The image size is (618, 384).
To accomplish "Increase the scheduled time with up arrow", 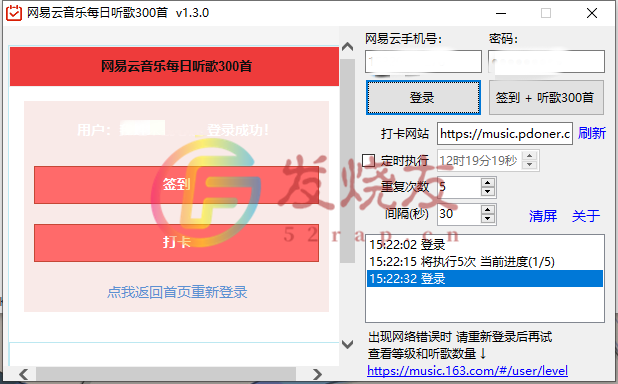I will click(x=529, y=156).
